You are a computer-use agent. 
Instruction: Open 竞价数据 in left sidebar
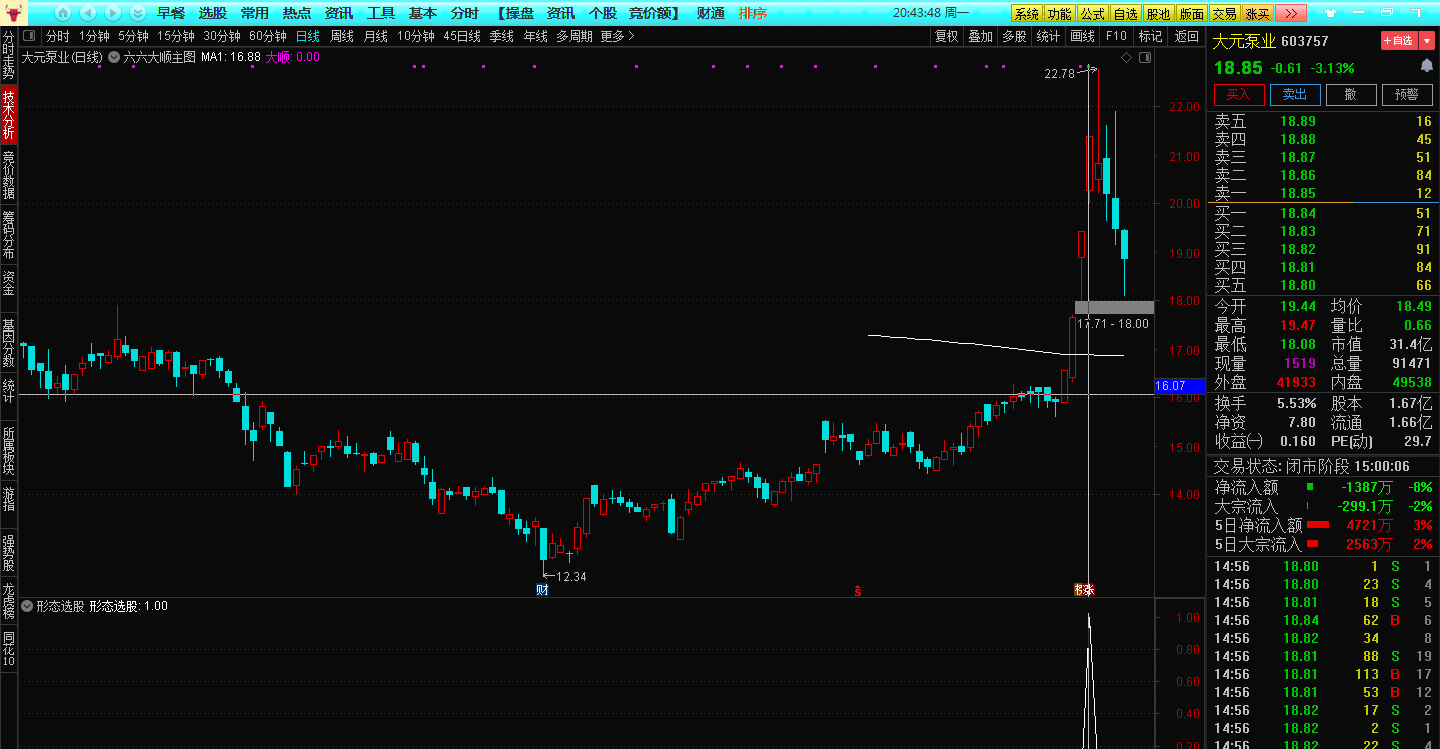[x=9, y=175]
